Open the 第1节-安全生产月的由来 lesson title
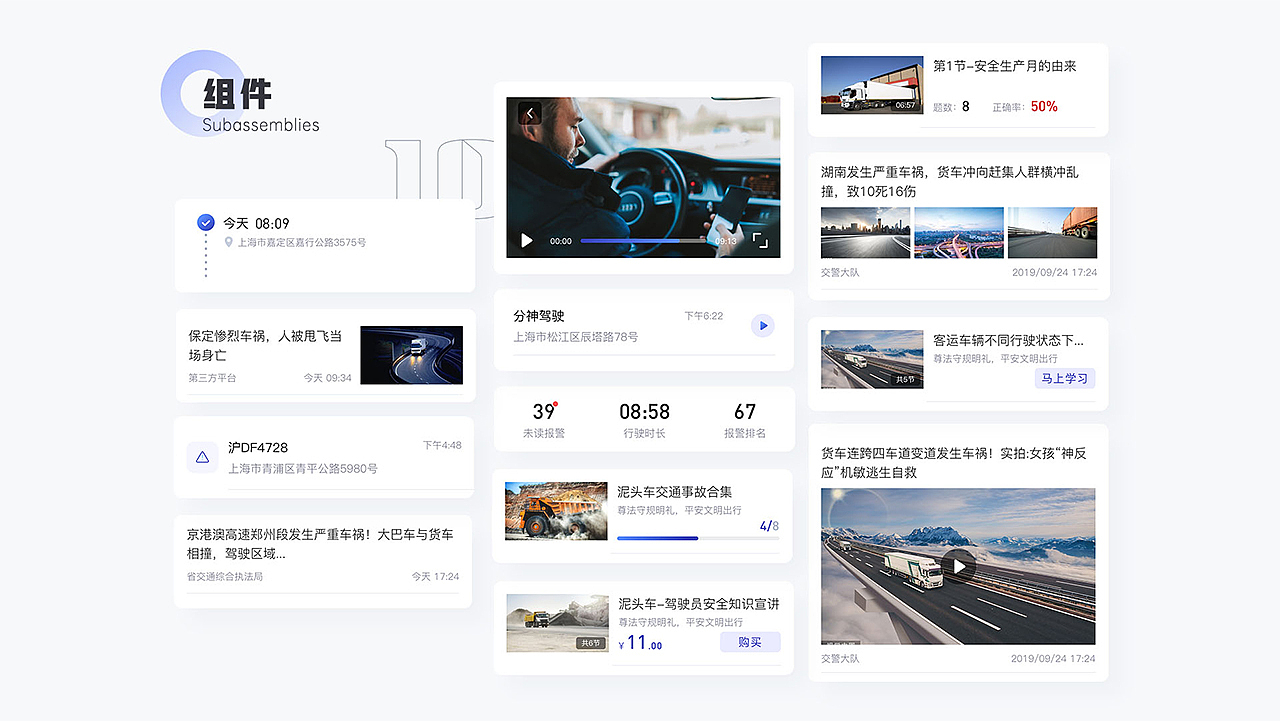Viewport: 1280px width, 721px height. (1005, 66)
